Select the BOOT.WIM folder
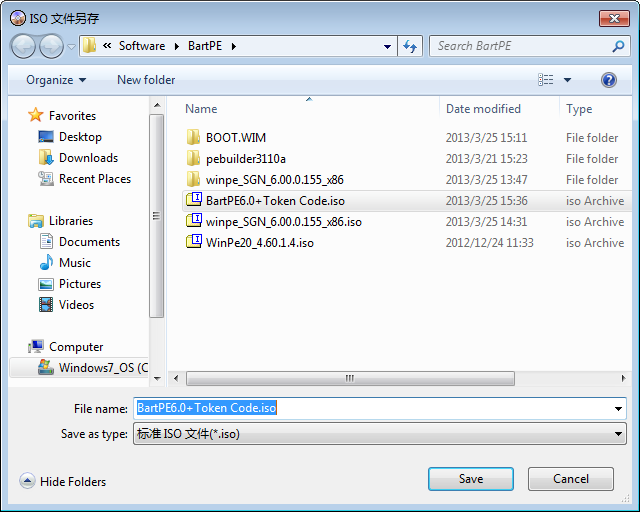This screenshot has height=512, width=640. coord(235,138)
